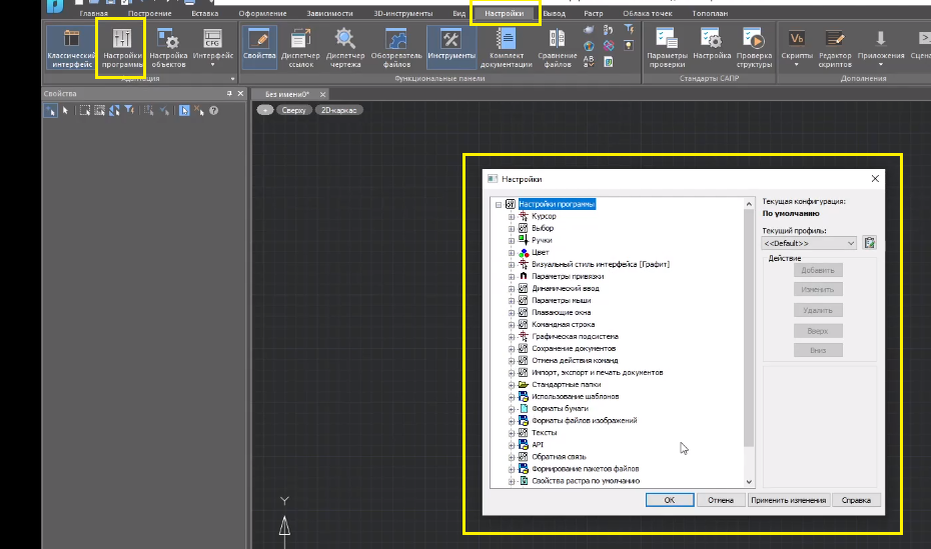Select the Без имени0* document tab

pyautogui.click(x=287, y=94)
